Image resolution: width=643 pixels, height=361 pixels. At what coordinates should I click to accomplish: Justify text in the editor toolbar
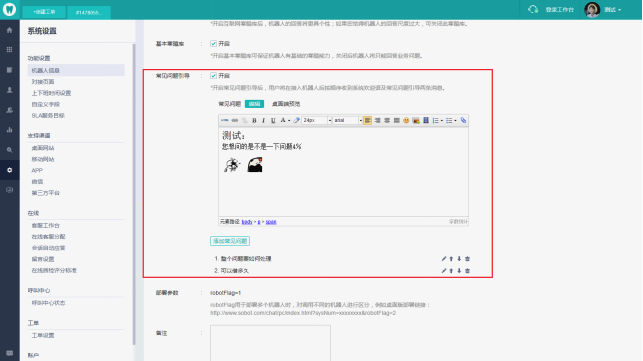click(397, 120)
